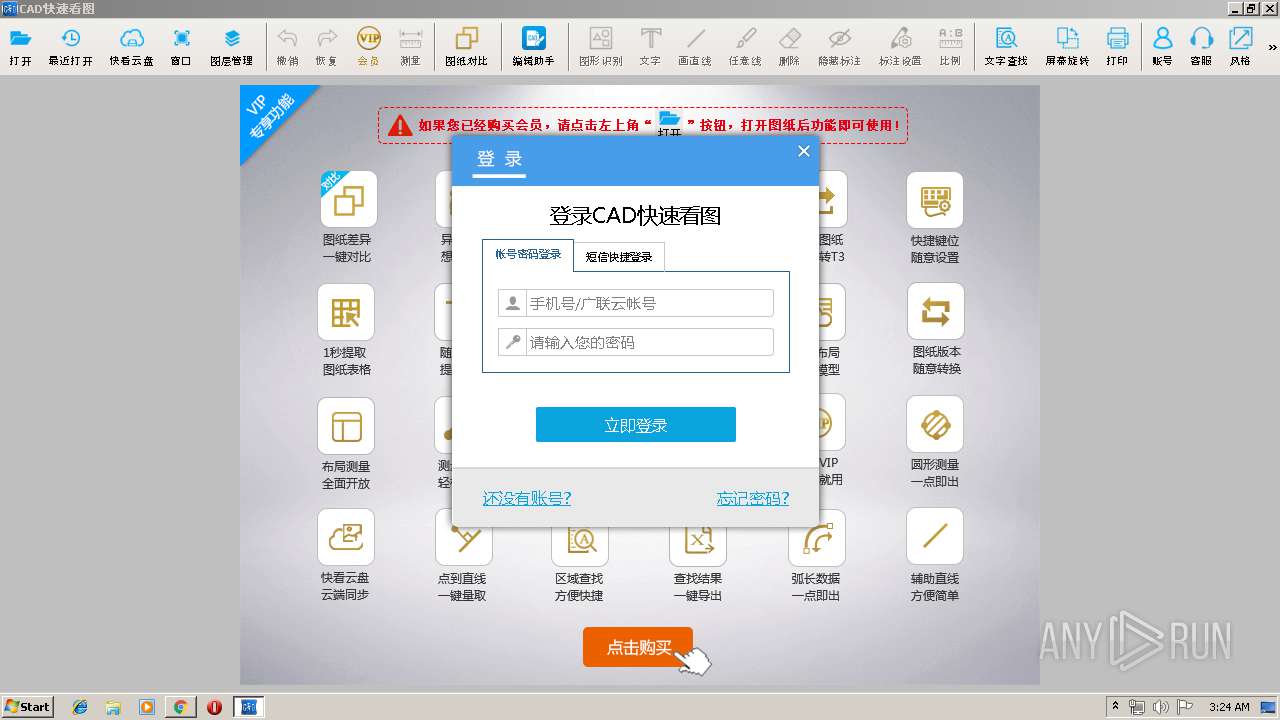The image size is (1280, 720).
Task: Click the 撤销 undo arrow
Action: coord(287,47)
